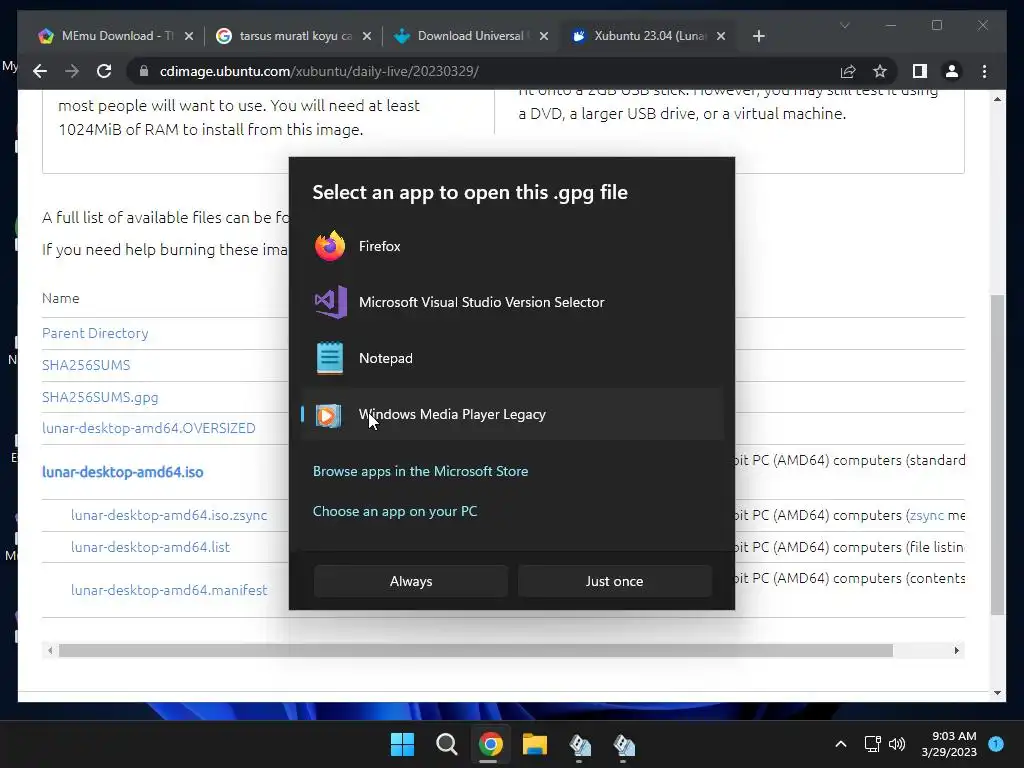Reload the page with the refresh icon
Image resolution: width=1024 pixels, height=768 pixels.
click(104, 71)
